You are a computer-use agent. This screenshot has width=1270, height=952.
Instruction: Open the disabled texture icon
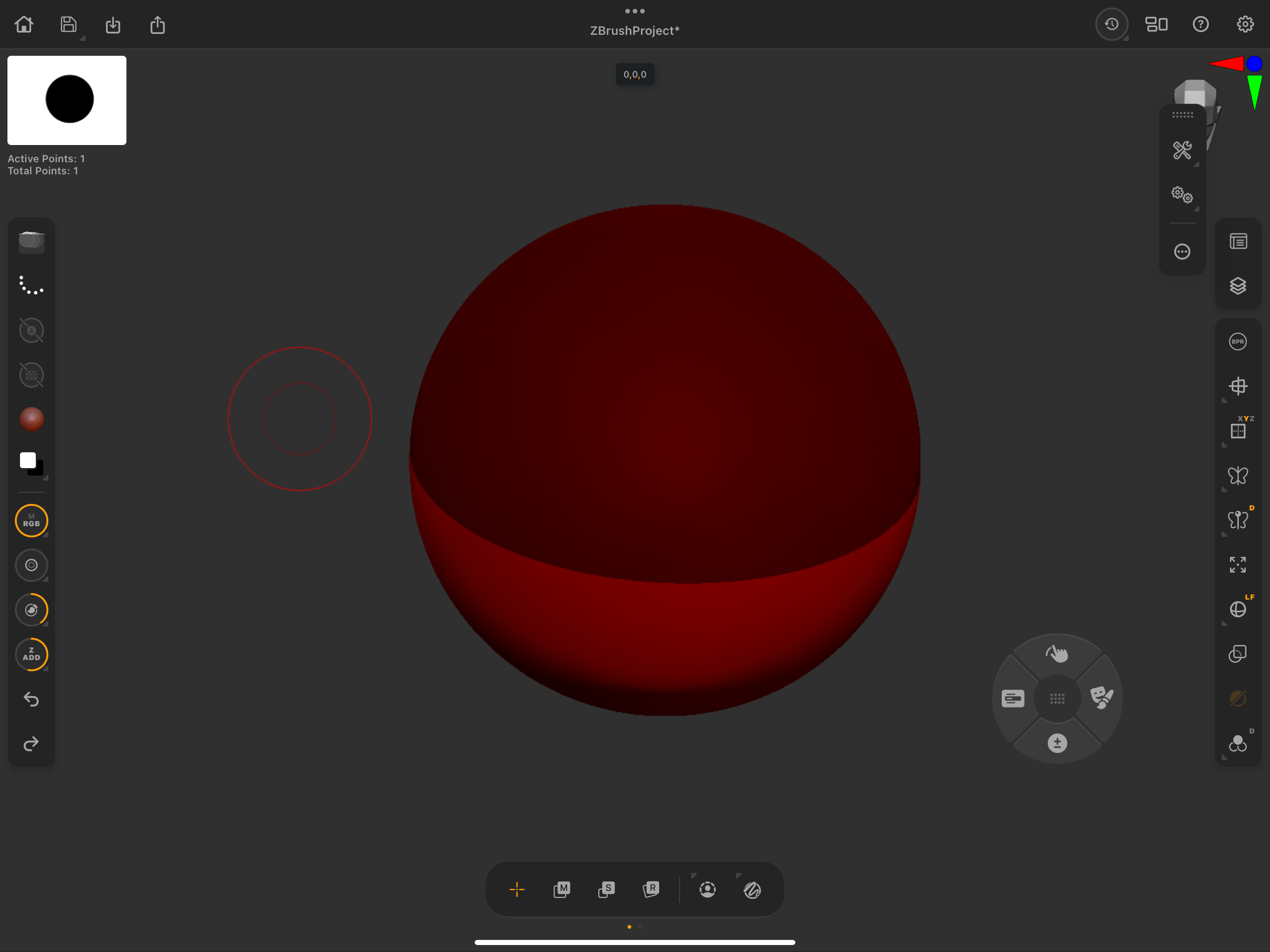[32, 375]
